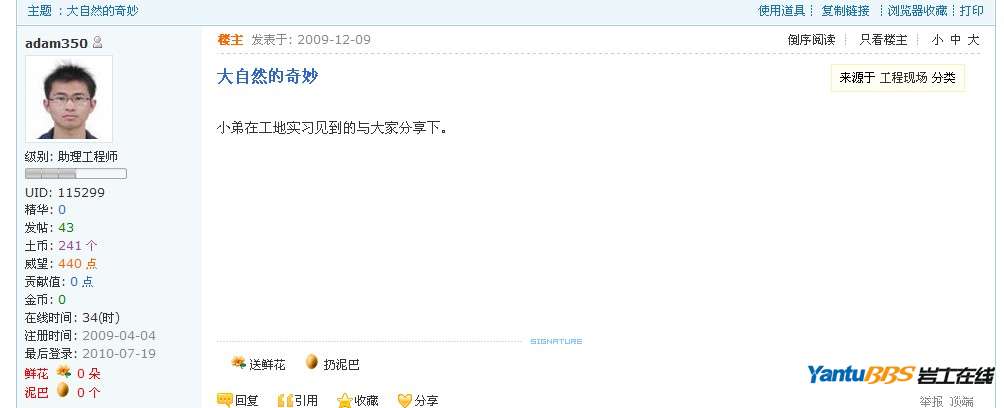
Task: Toggle 倒序阅读 reverse reading order
Action: click(x=811, y=40)
